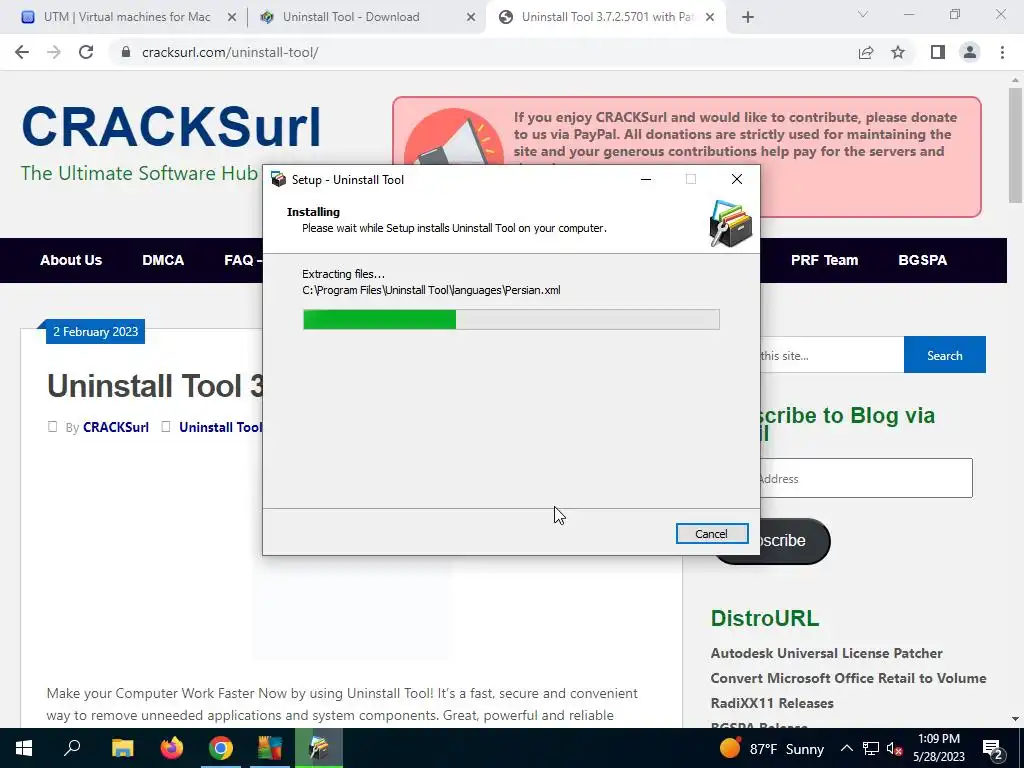Click the active setup wizard taskbar icon
Image resolution: width=1024 pixels, height=768 pixels.
[x=319, y=748]
